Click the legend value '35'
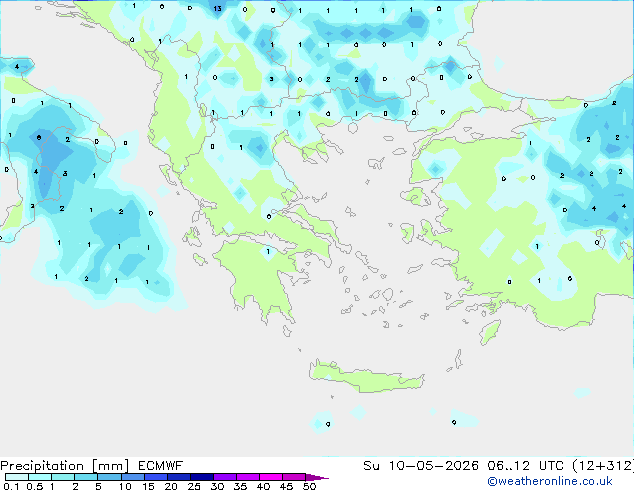The image size is (634, 490). 240,486
